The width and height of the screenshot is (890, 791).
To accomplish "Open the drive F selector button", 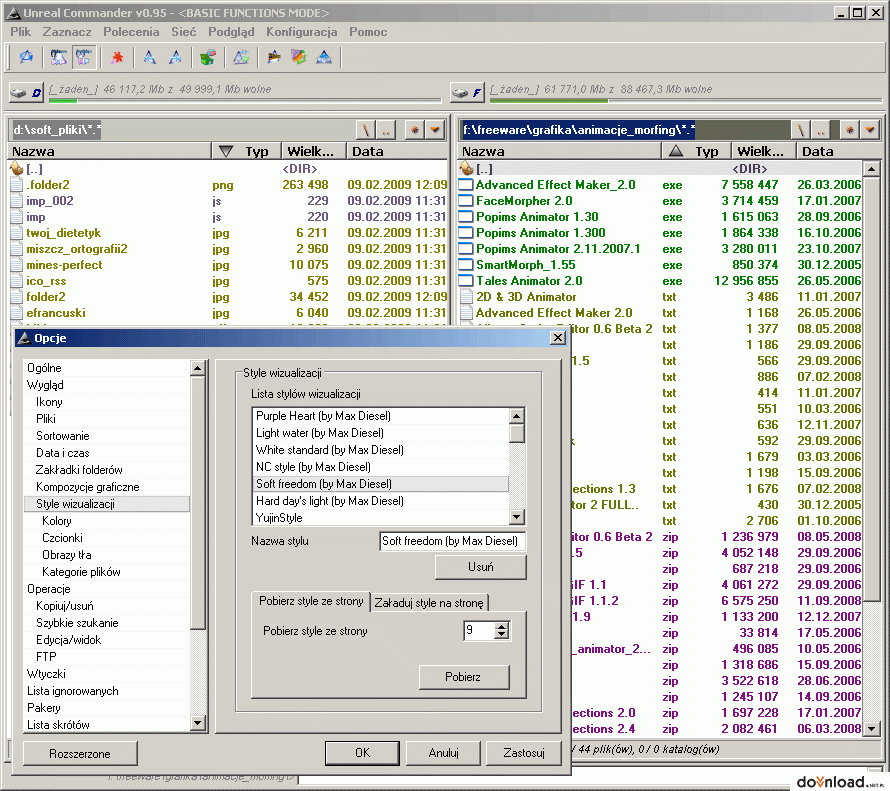I will (467, 92).
